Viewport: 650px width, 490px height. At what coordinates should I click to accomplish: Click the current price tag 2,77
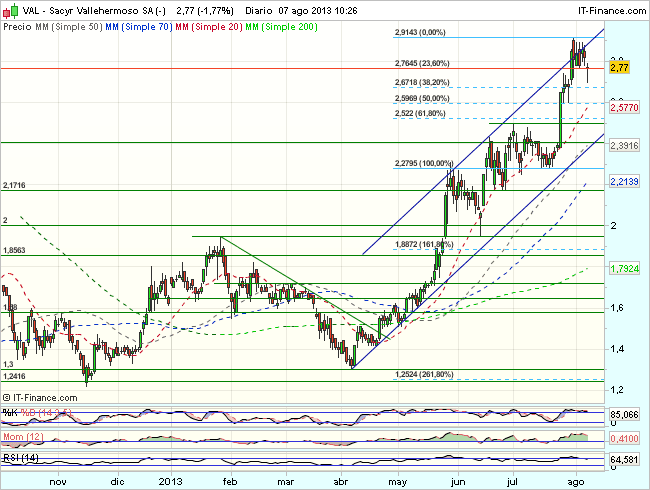click(619, 68)
